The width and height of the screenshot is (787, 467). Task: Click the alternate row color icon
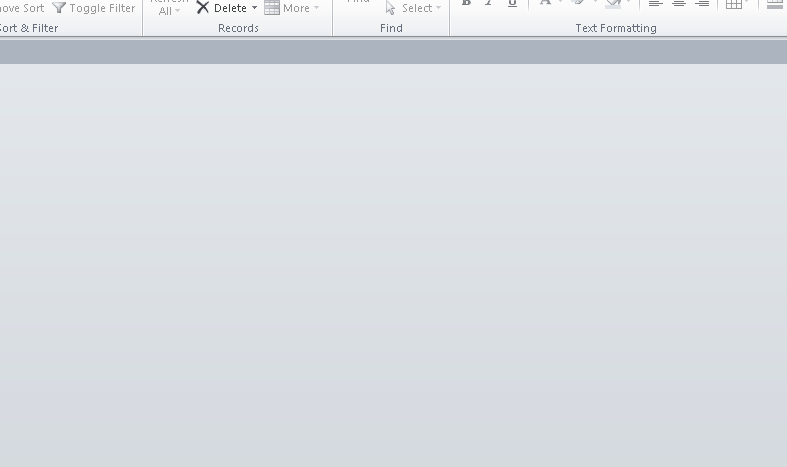[775, 4]
